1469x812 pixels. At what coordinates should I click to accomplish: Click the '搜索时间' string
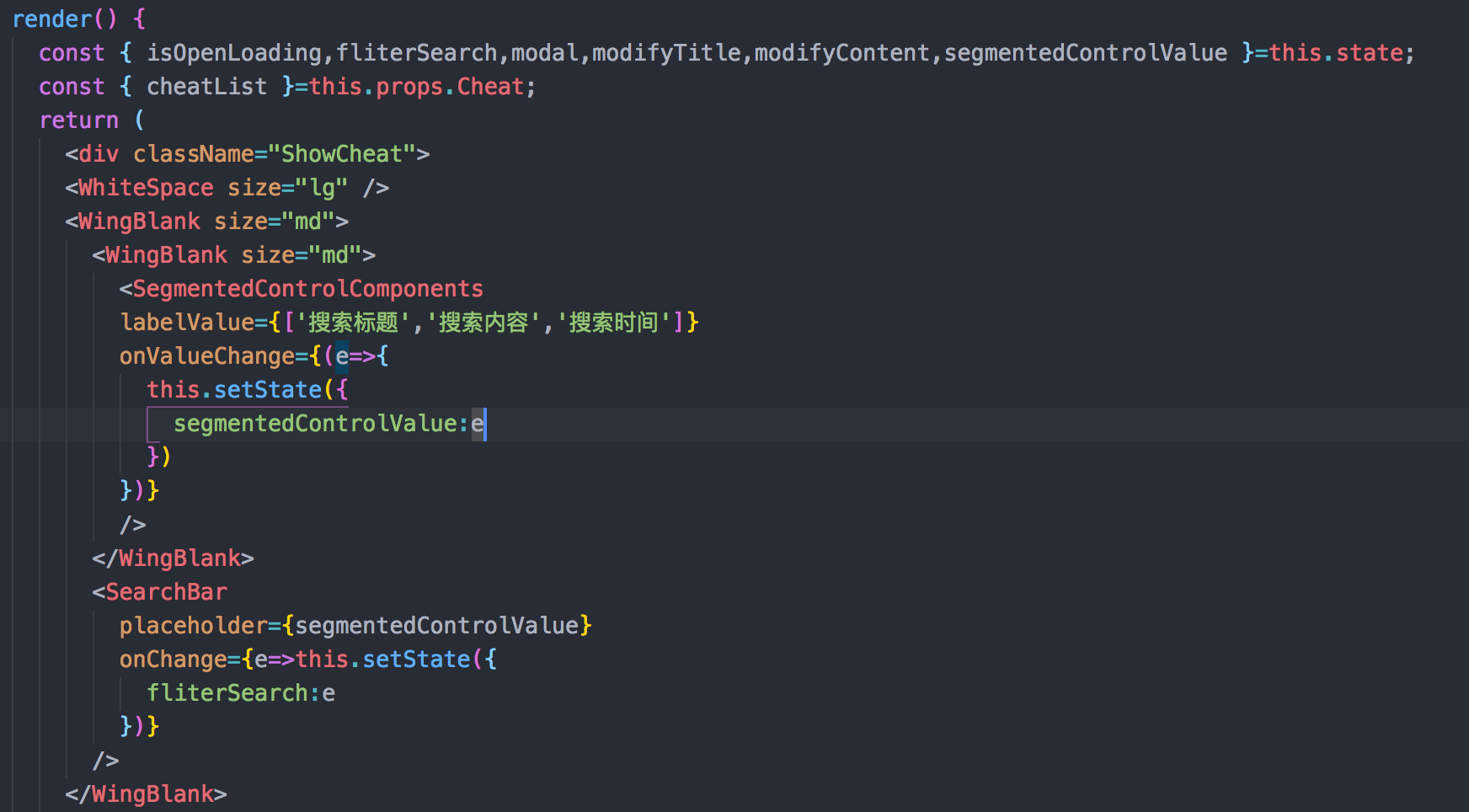click(614, 322)
